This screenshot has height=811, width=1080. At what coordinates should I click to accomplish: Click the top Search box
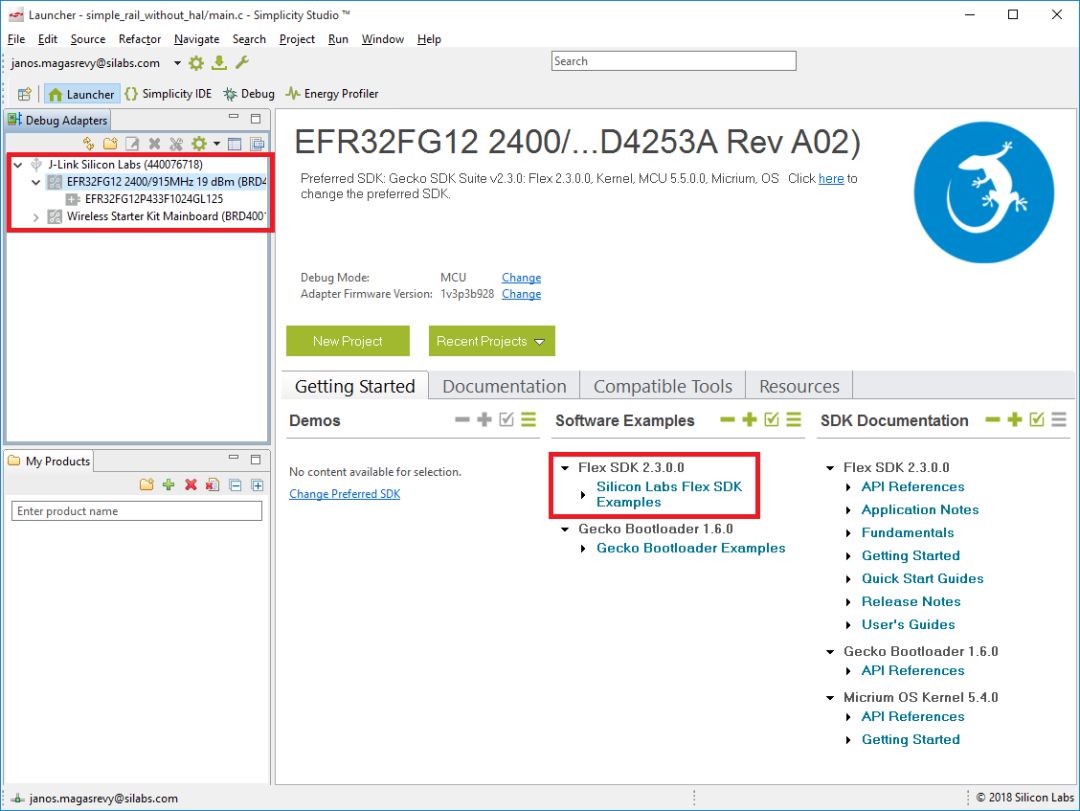[674, 61]
